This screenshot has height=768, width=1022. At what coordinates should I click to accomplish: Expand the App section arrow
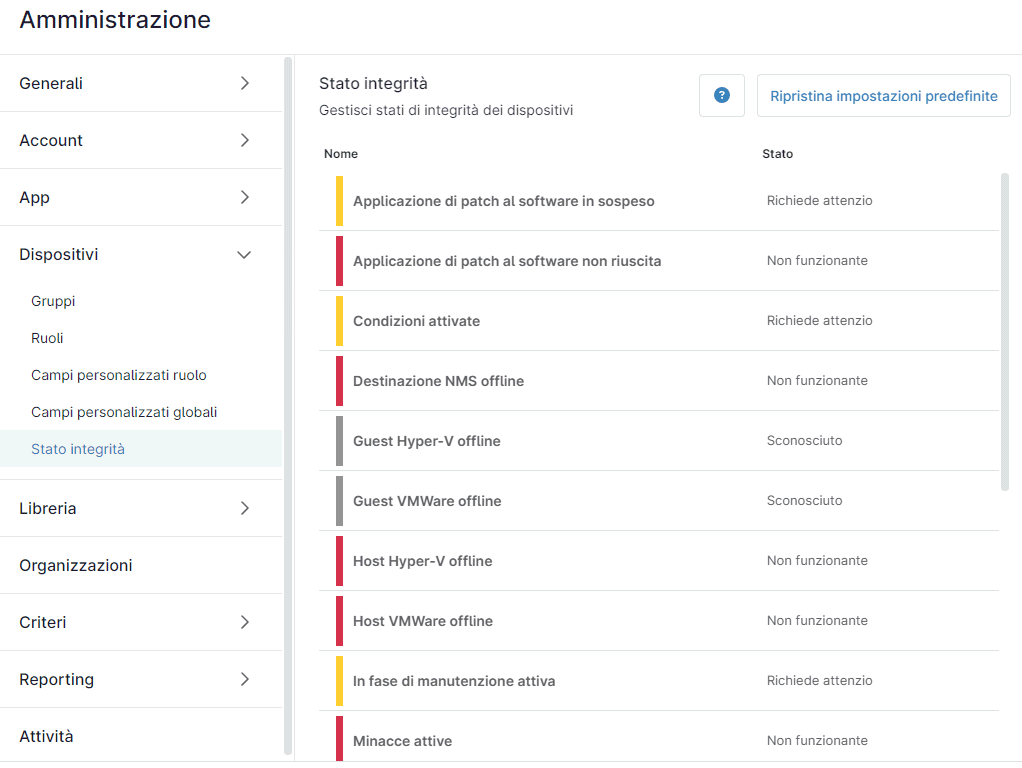pos(245,197)
